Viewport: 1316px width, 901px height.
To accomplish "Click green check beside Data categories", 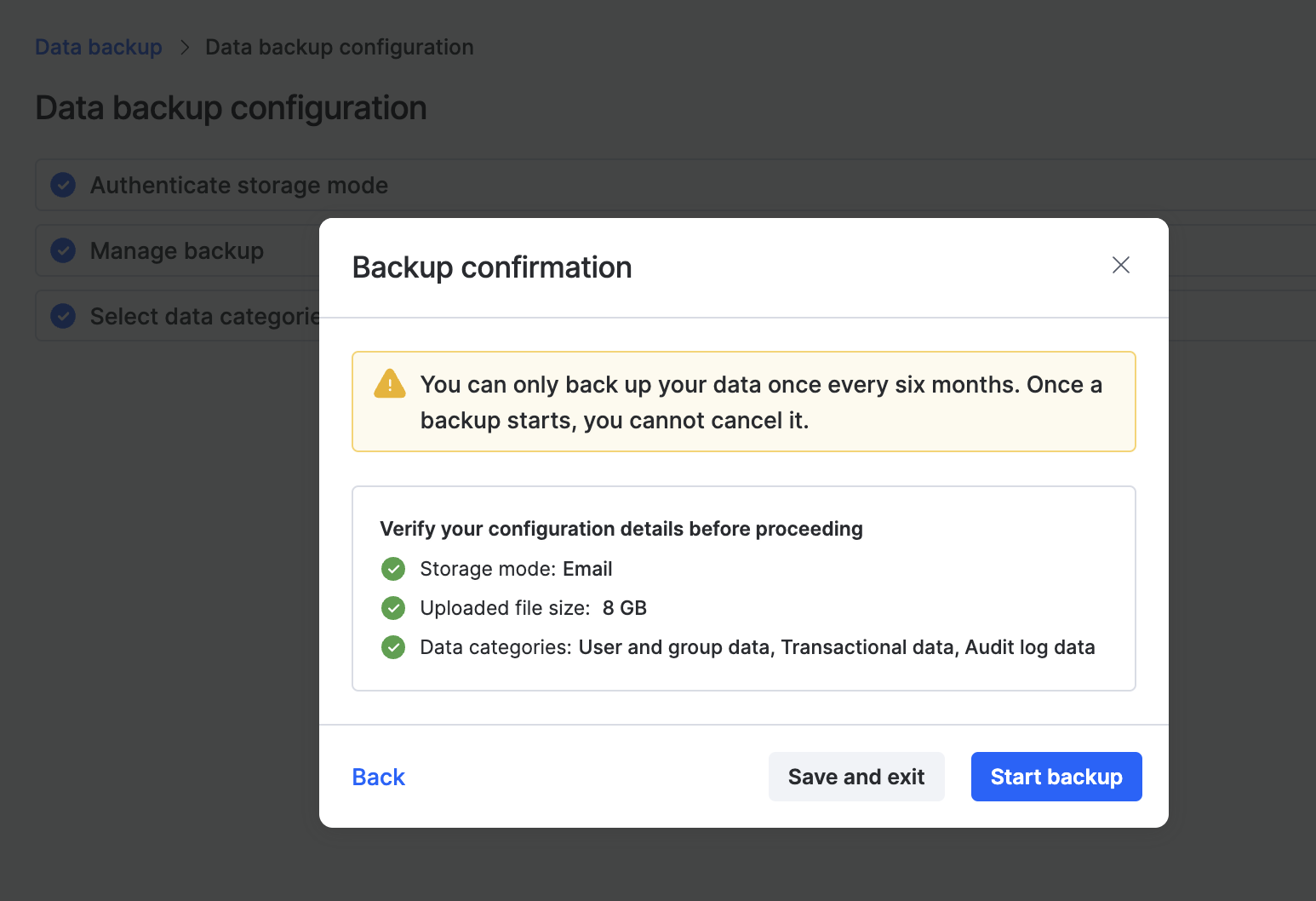I will [393, 647].
